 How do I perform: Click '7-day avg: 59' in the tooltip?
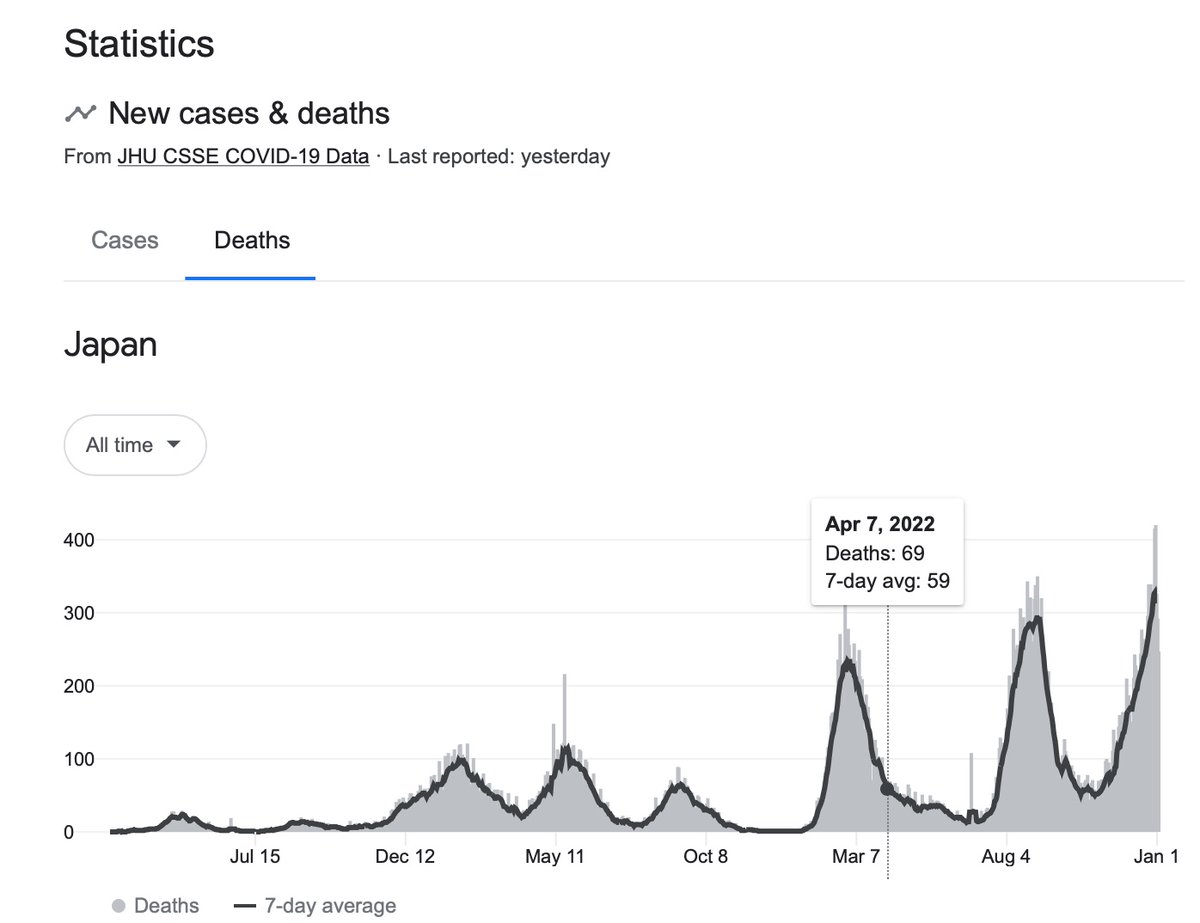[887, 580]
